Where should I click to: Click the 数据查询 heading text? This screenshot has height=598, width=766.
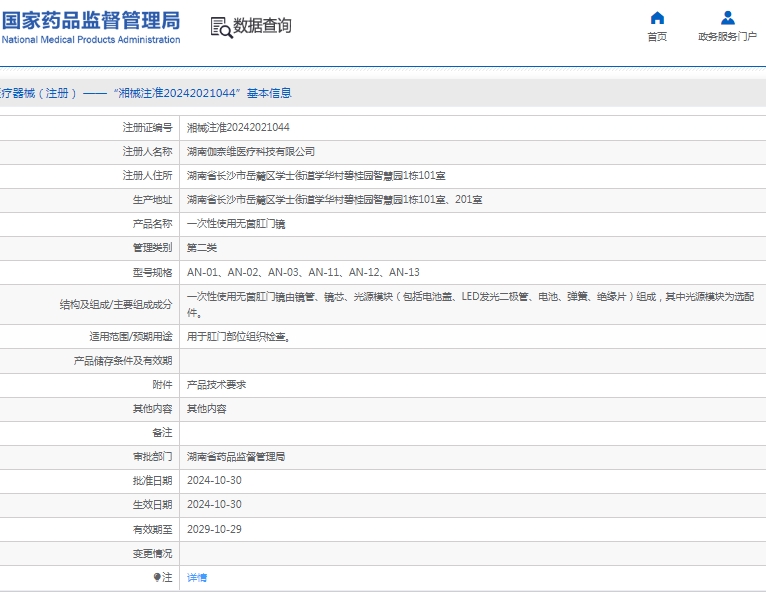tap(262, 25)
